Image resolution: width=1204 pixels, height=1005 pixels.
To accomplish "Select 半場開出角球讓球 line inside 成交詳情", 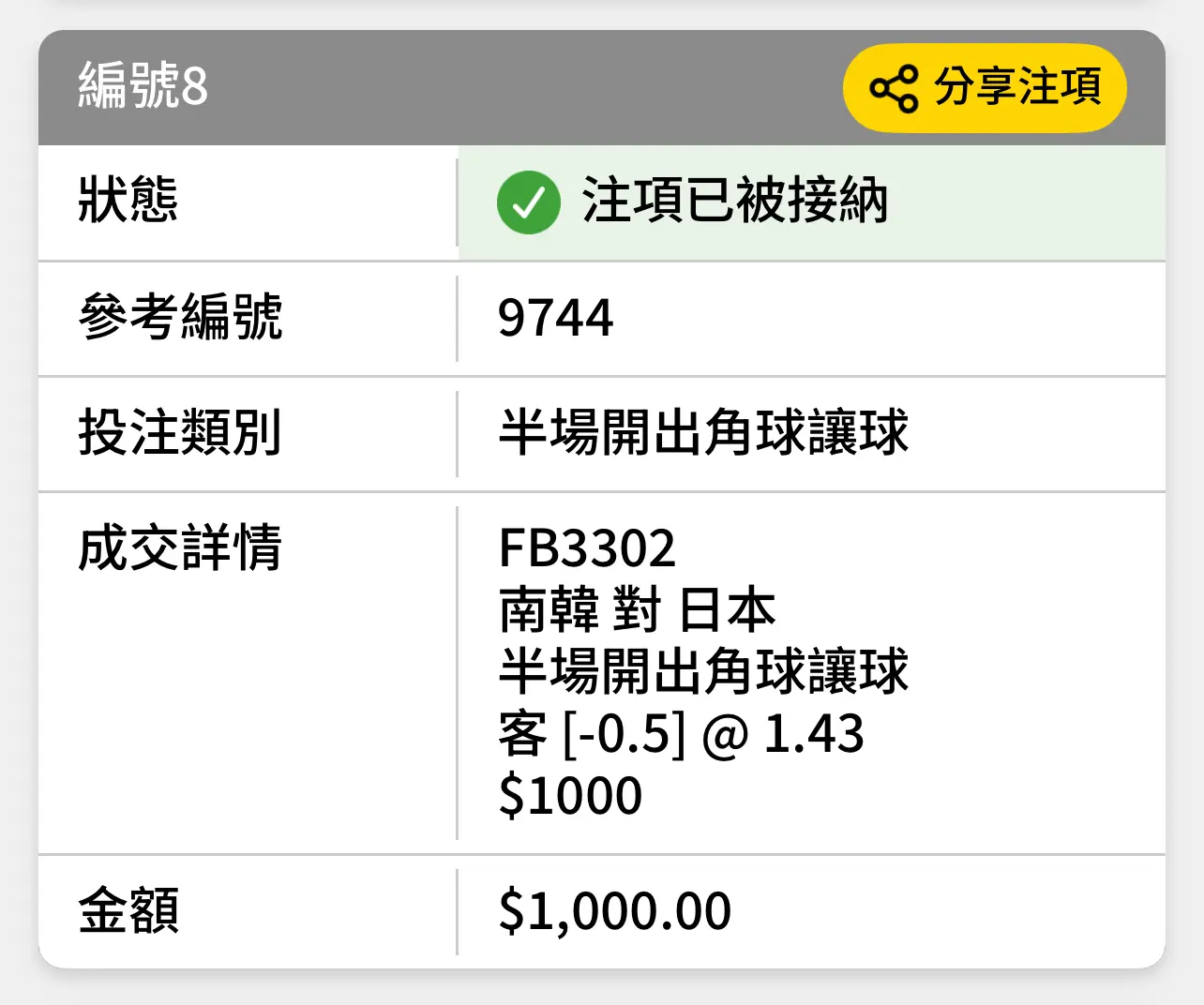I will (x=703, y=671).
